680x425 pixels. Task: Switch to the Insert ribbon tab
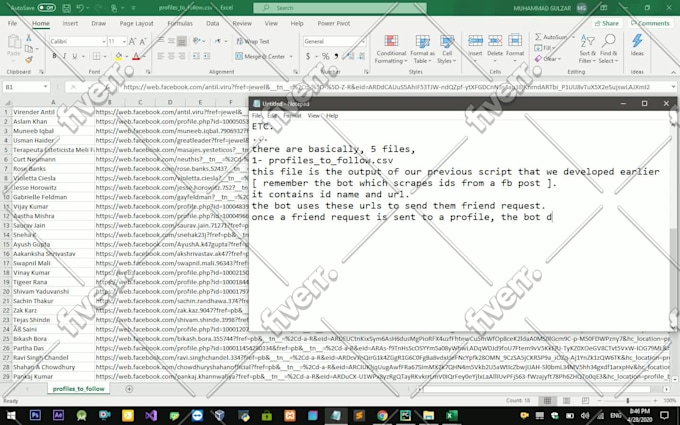(x=70, y=23)
